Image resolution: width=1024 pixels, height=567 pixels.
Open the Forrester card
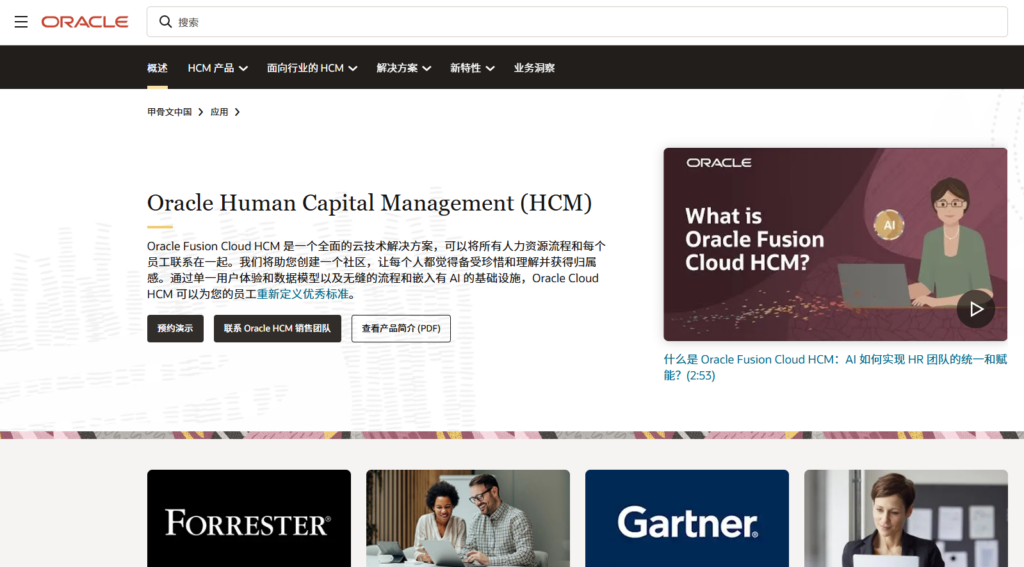[249, 519]
